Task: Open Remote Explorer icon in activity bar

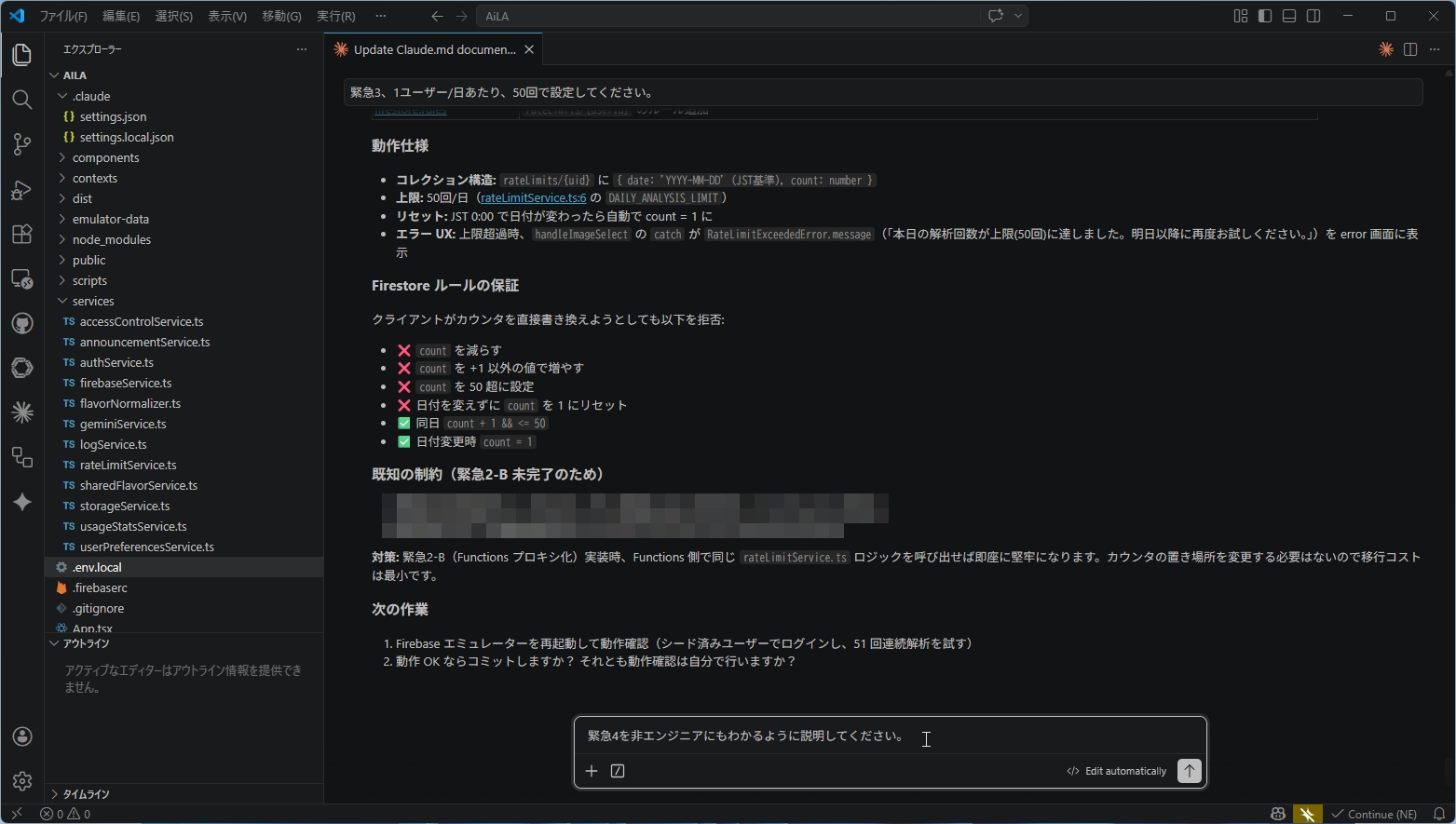Action: [22, 278]
